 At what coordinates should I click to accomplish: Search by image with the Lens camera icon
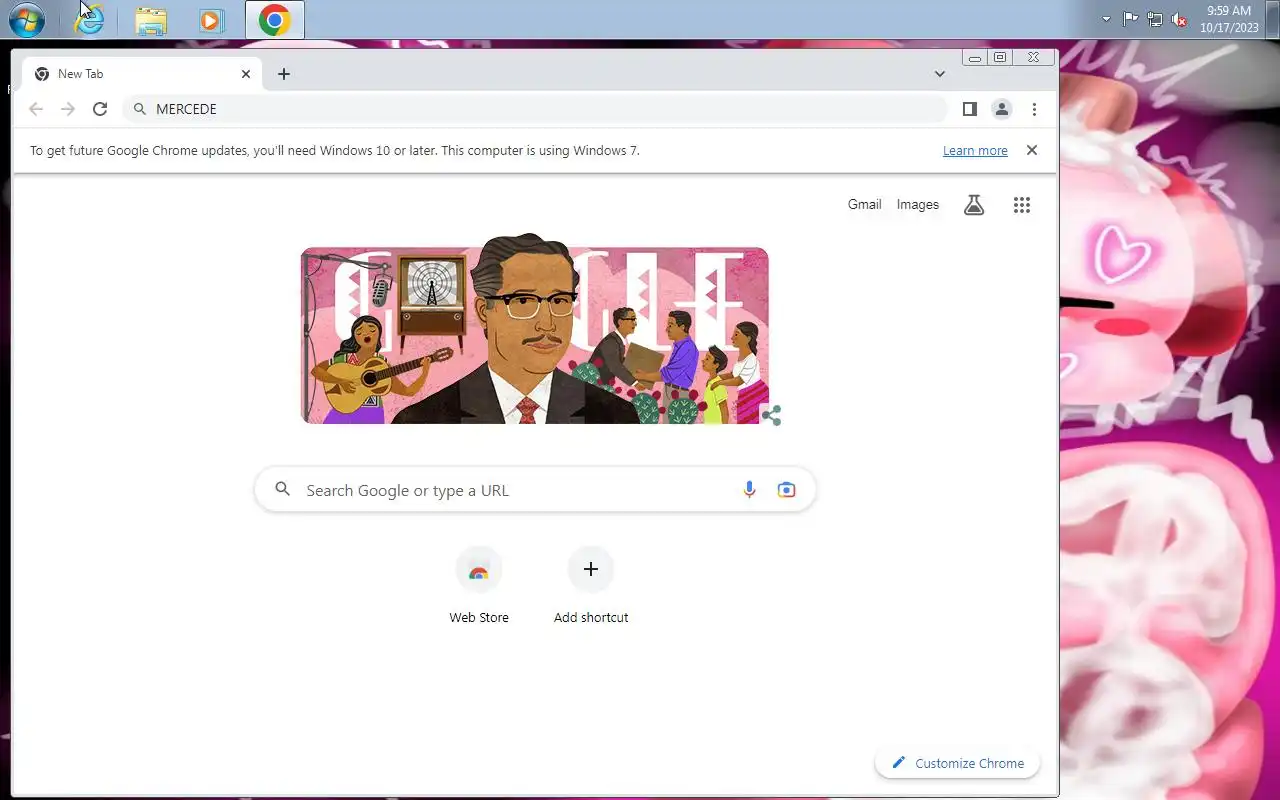(x=787, y=490)
